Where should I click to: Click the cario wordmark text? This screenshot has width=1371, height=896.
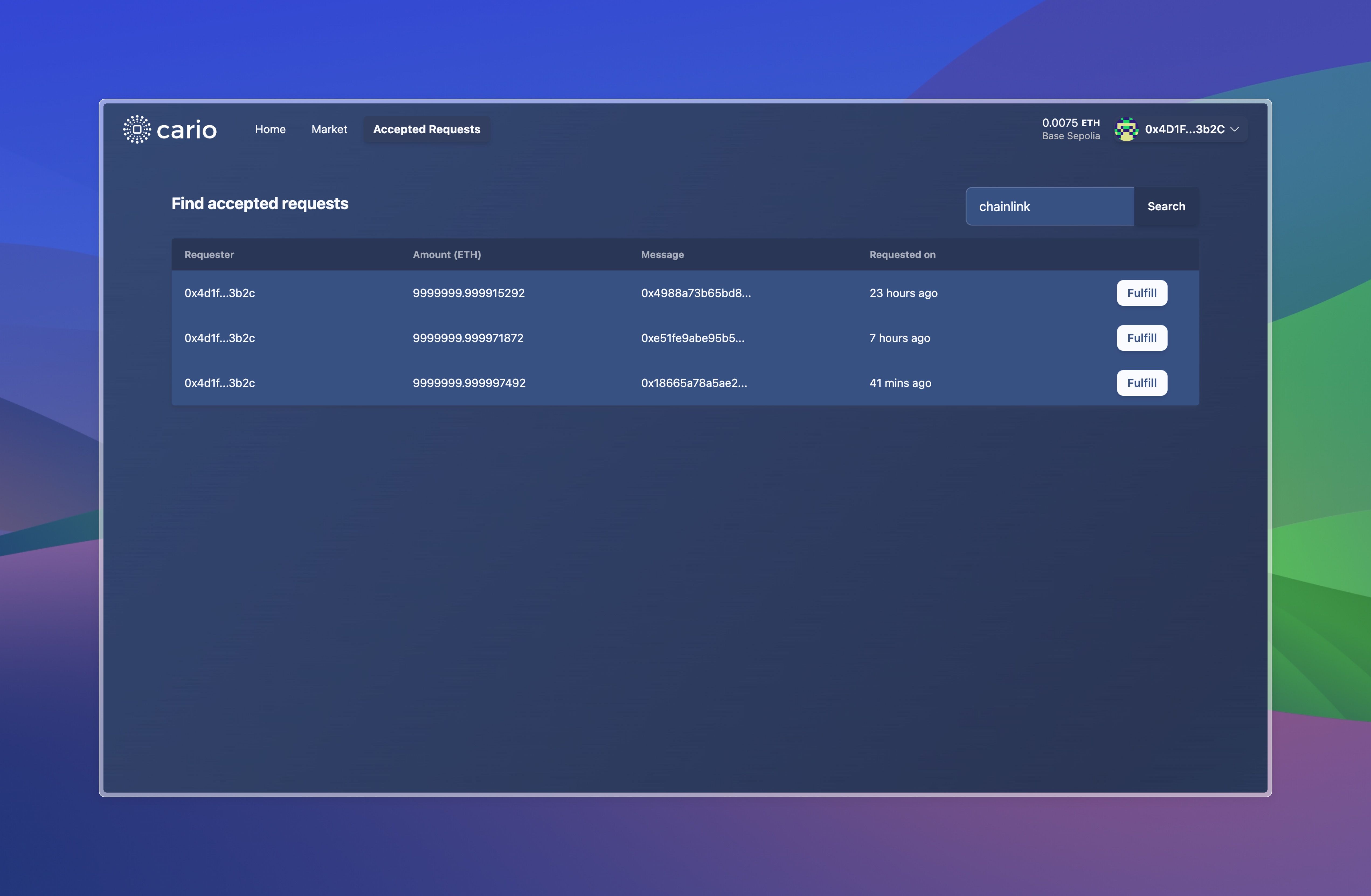tap(187, 130)
